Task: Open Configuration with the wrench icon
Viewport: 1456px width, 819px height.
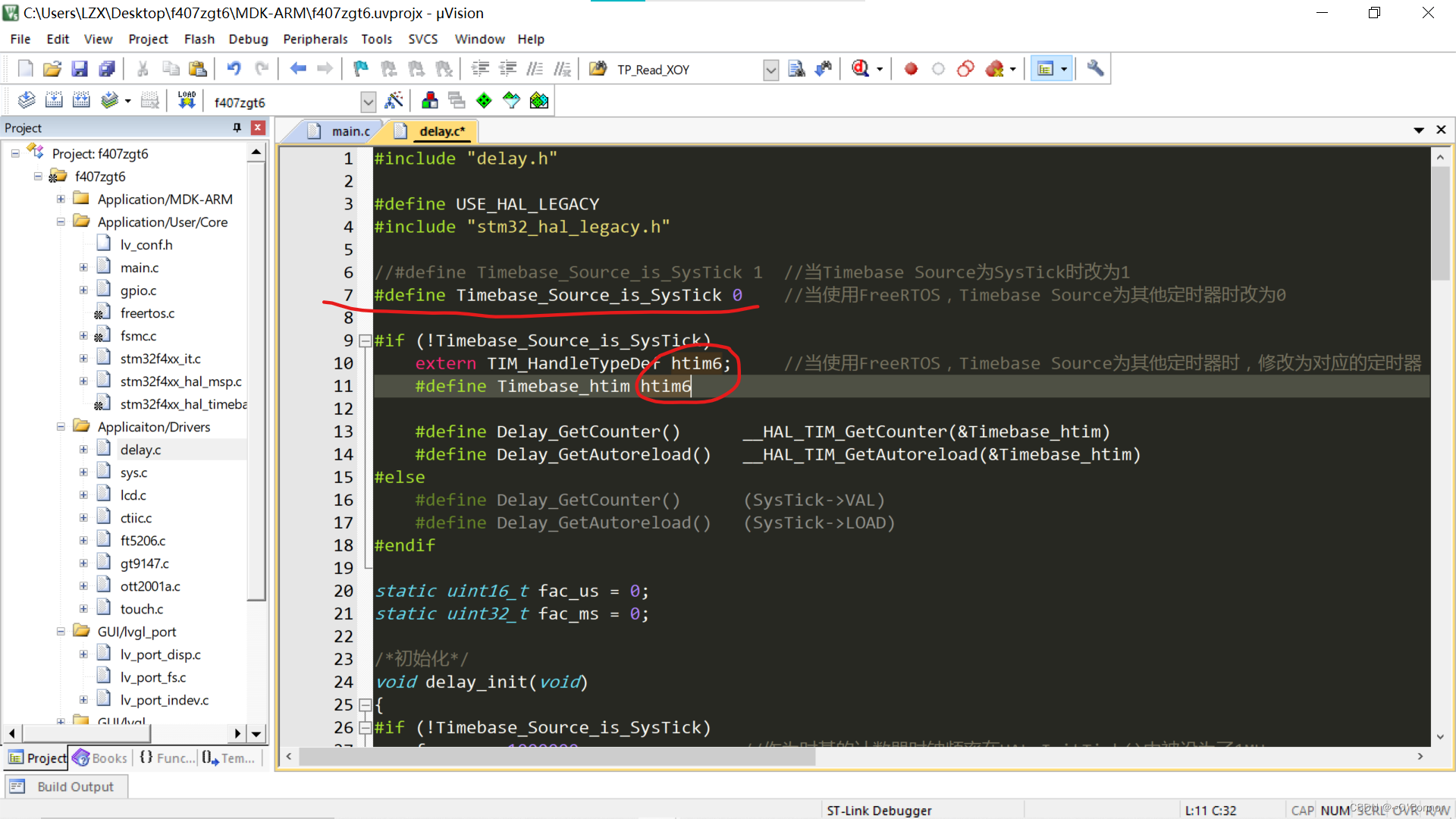Action: click(x=1094, y=68)
